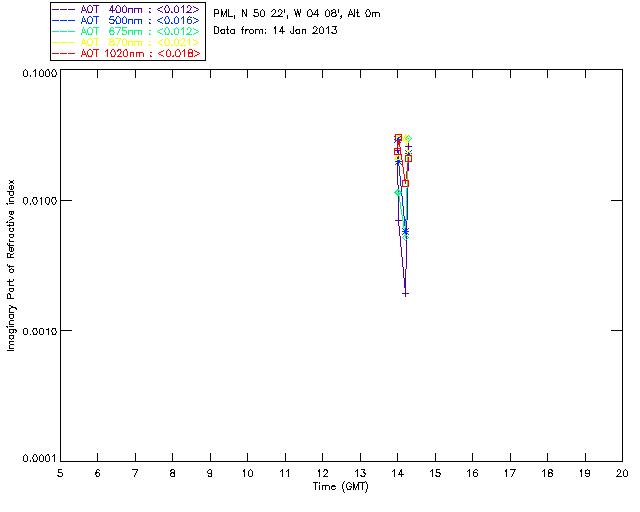The width and height of the screenshot is (640, 512).
Task: Select the AOT 870nm legend entry
Action: coord(127,42)
